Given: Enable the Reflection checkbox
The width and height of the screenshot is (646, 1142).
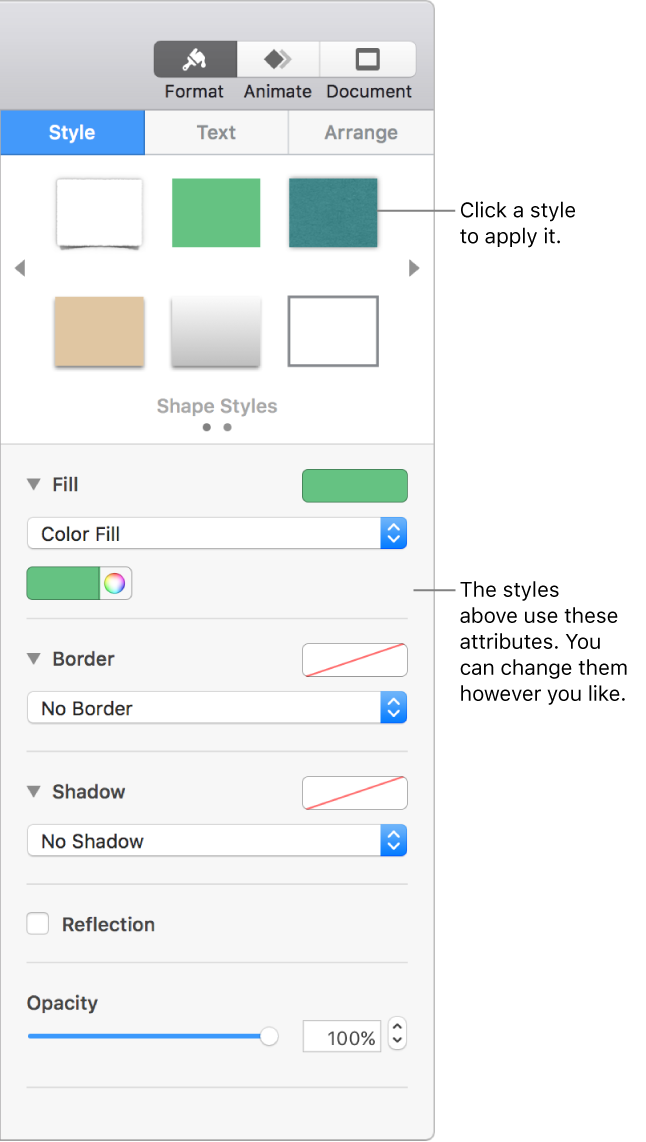Looking at the screenshot, I should (x=37, y=924).
